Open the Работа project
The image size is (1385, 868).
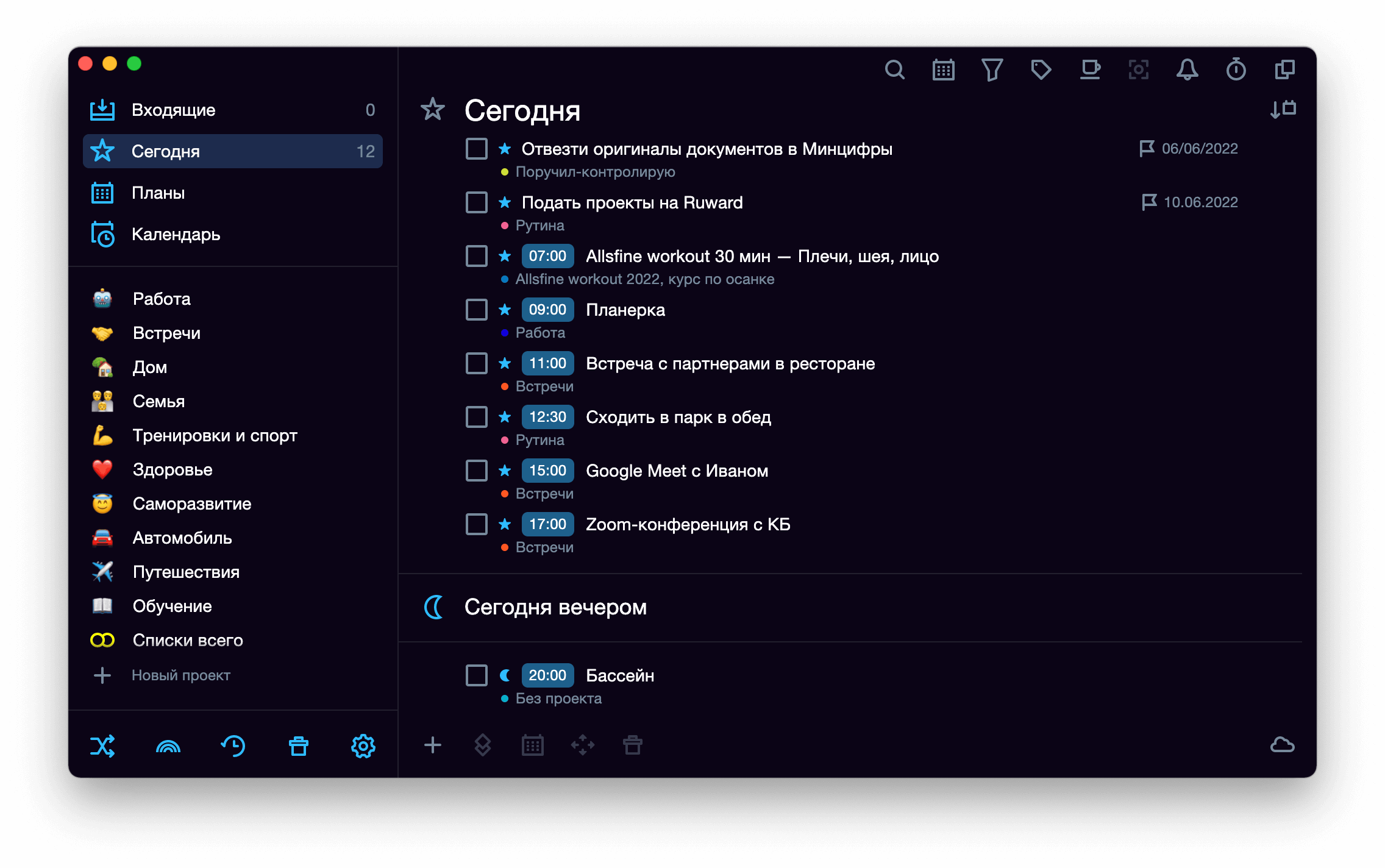click(233, 299)
